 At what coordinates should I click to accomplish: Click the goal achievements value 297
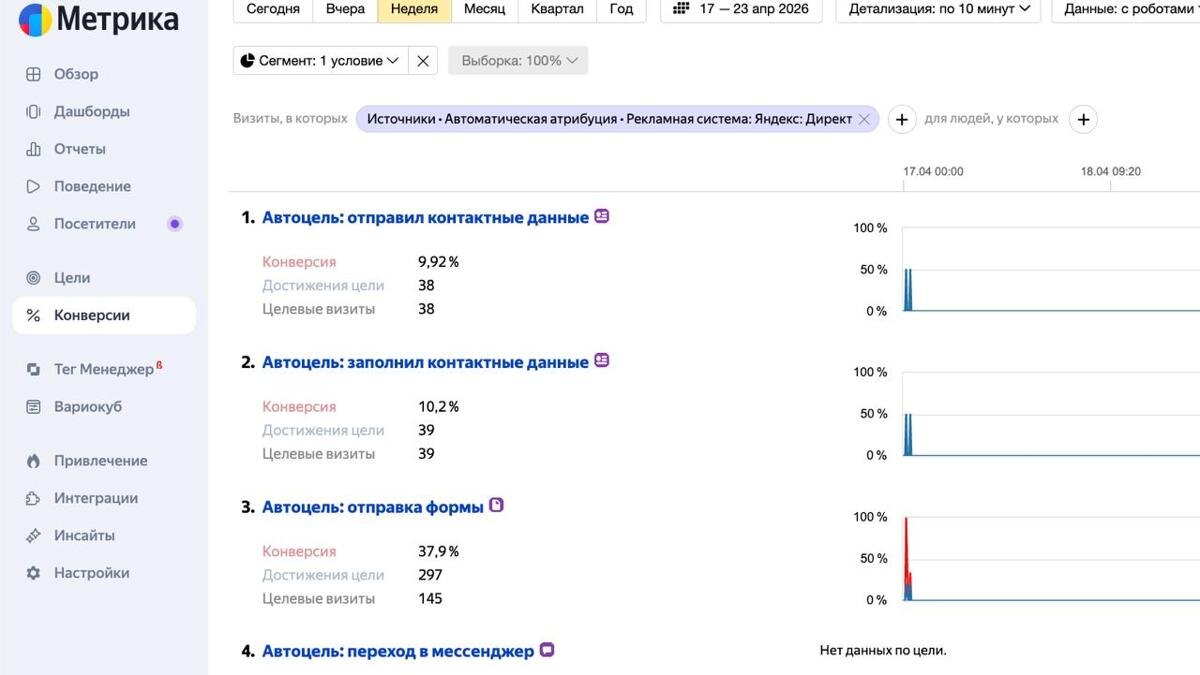click(430, 575)
